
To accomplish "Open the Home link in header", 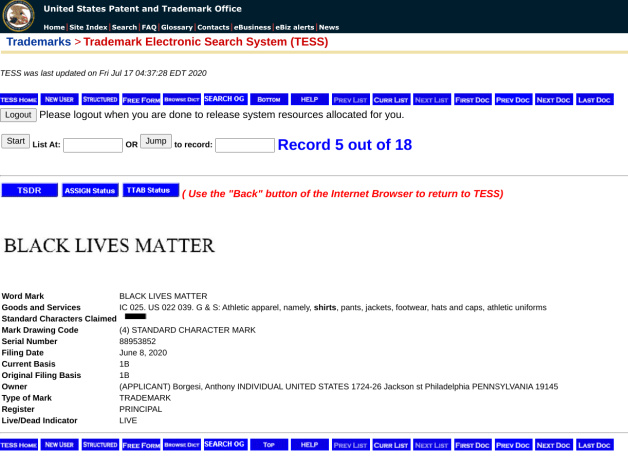I will click(54, 27).
